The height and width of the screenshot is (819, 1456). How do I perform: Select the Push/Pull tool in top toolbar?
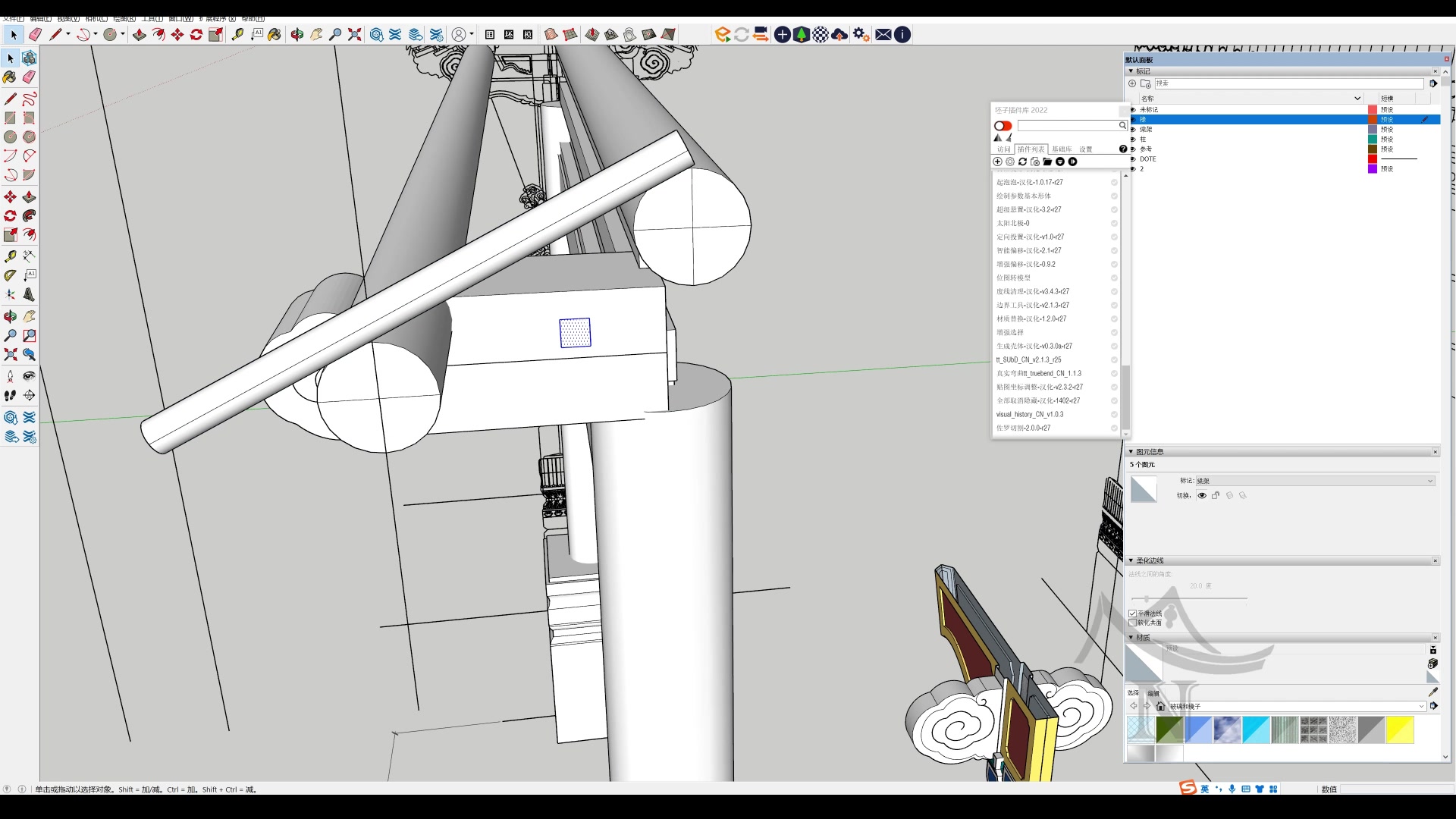pos(139,35)
